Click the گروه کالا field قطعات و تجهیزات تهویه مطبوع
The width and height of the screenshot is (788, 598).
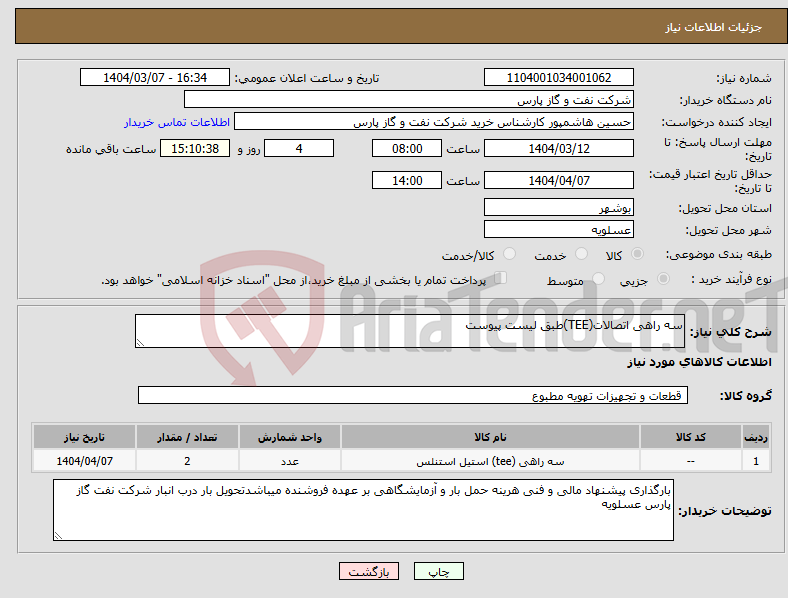pyautogui.click(x=413, y=395)
